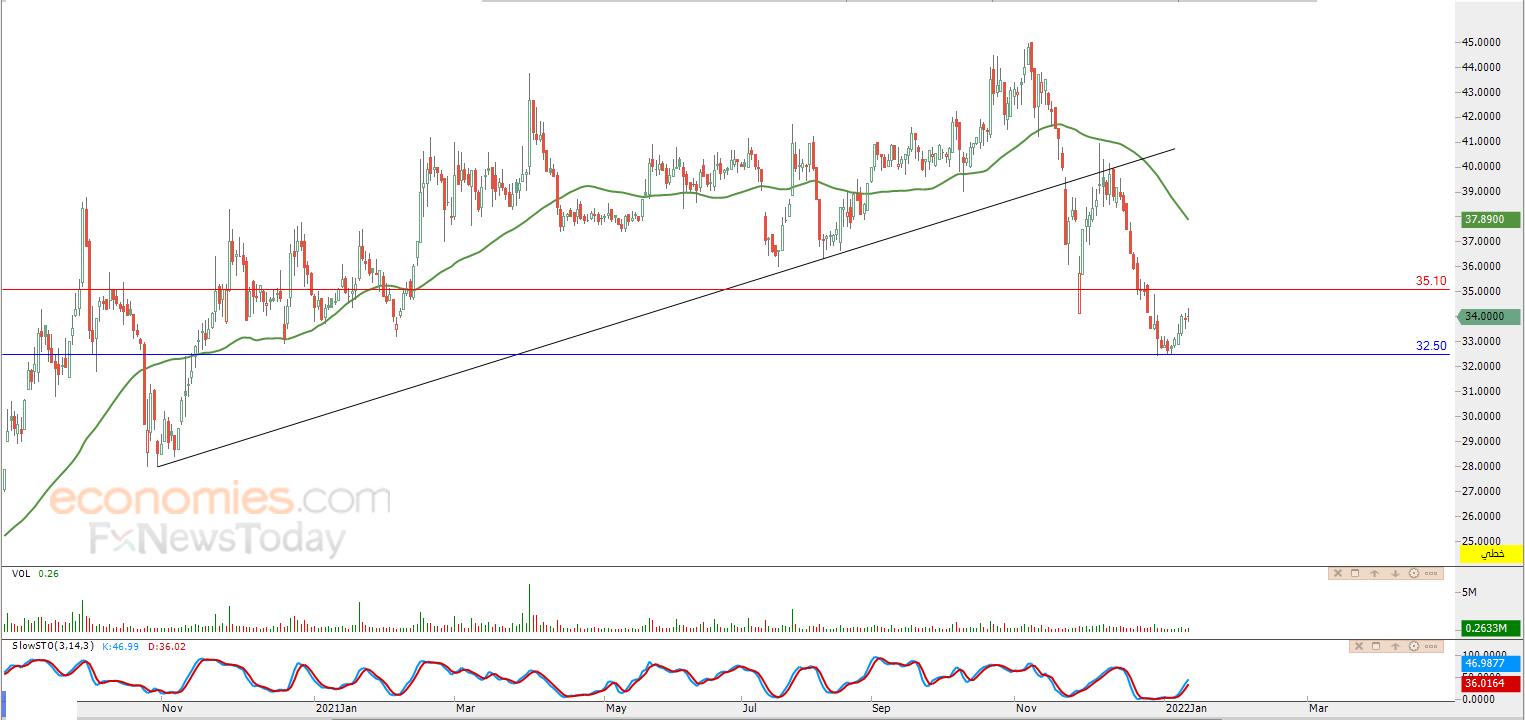The width and height of the screenshot is (1525, 720).
Task: Move the VOL panel down
Action: (x=1395, y=573)
